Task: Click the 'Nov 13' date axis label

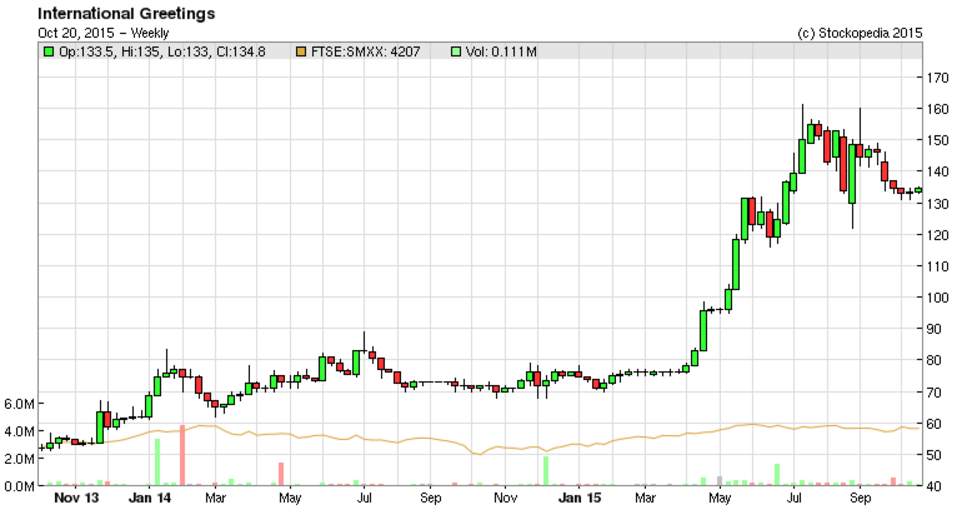Action: pos(76,498)
